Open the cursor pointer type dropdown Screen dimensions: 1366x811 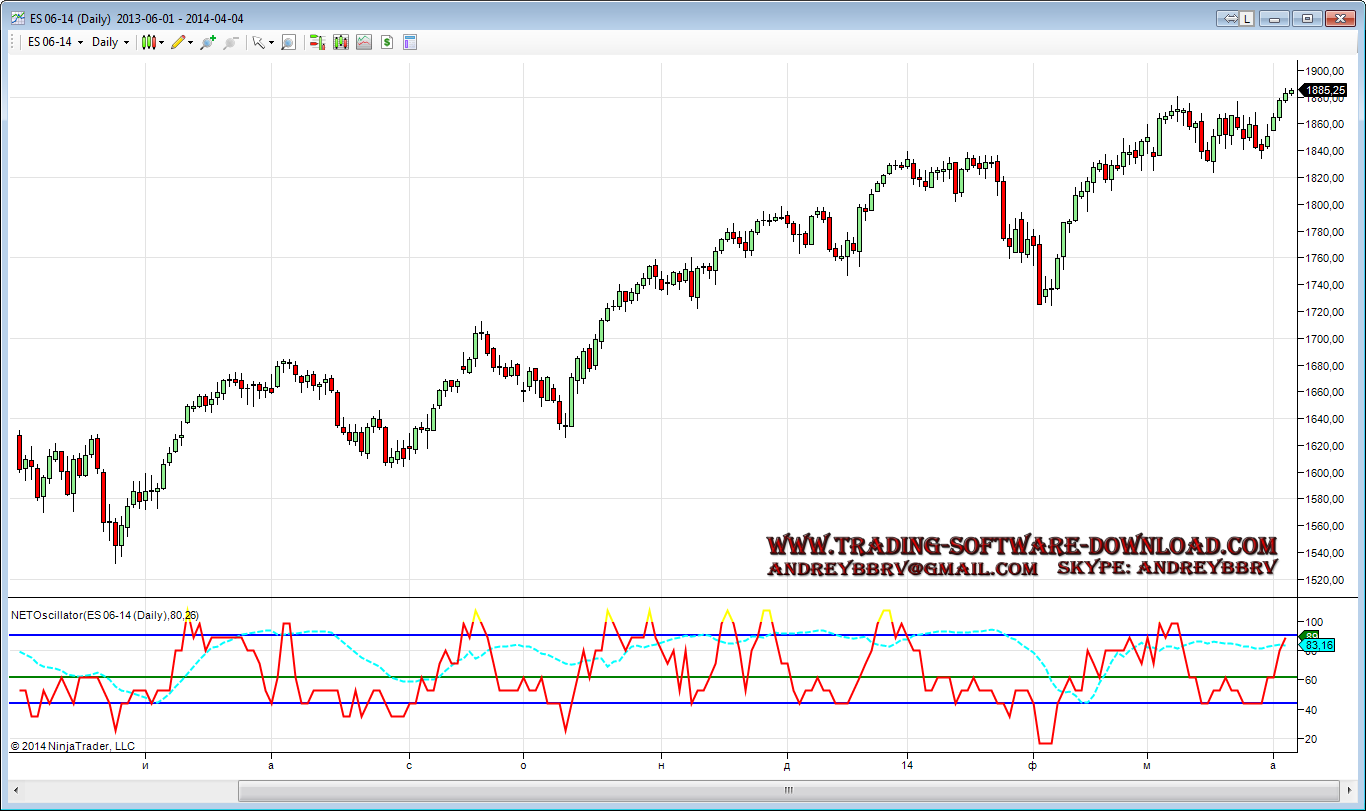[263, 42]
